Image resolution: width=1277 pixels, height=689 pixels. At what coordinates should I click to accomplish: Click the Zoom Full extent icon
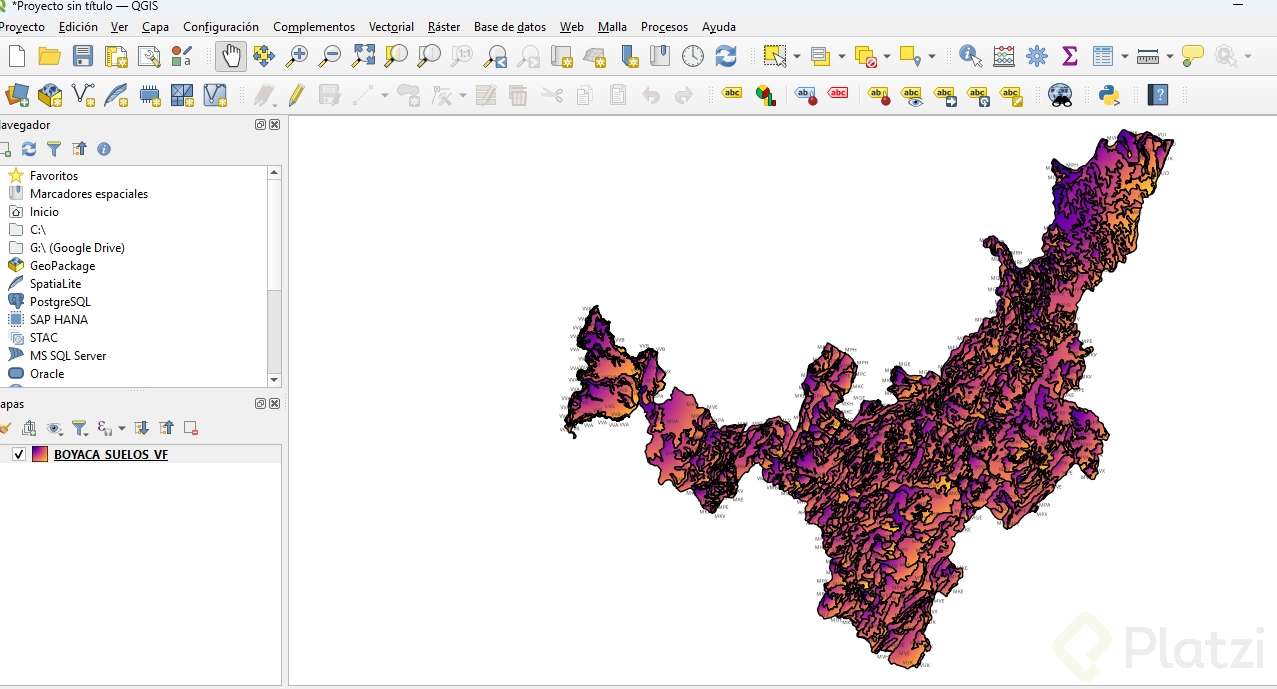coord(363,56)
